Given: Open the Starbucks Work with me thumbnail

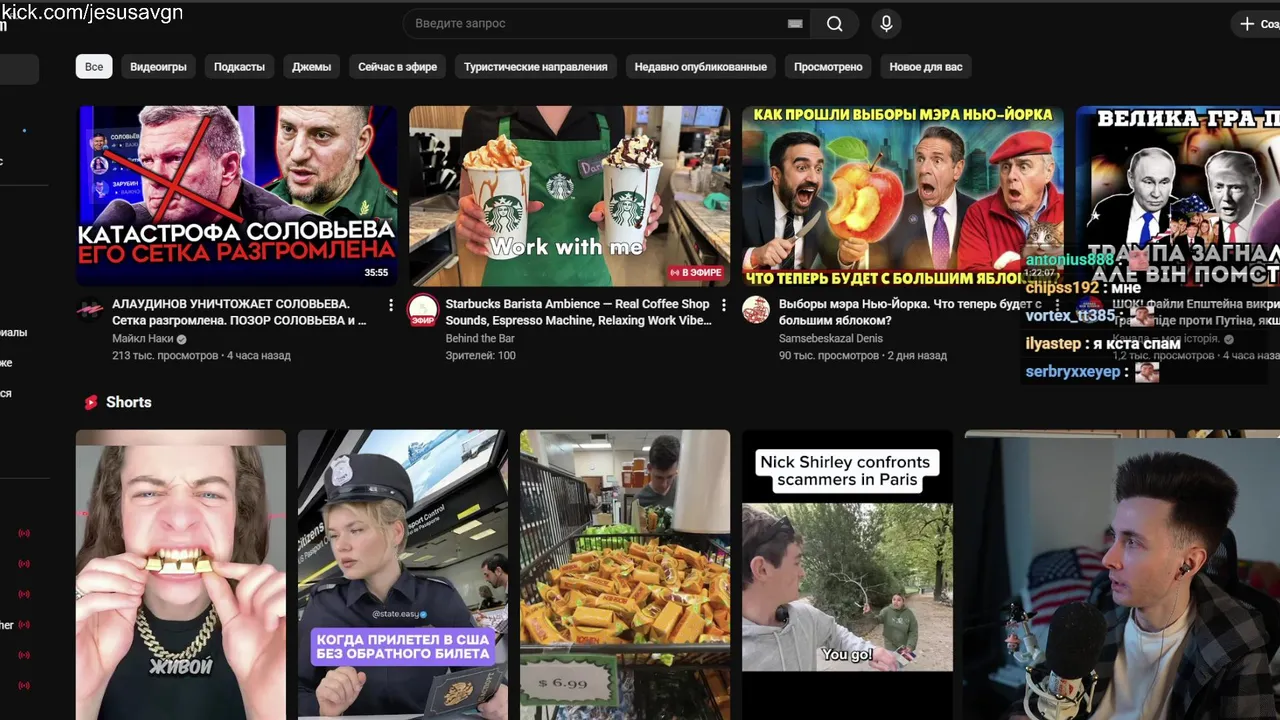Looking at the screenshot, I should [x=569, y=196].
